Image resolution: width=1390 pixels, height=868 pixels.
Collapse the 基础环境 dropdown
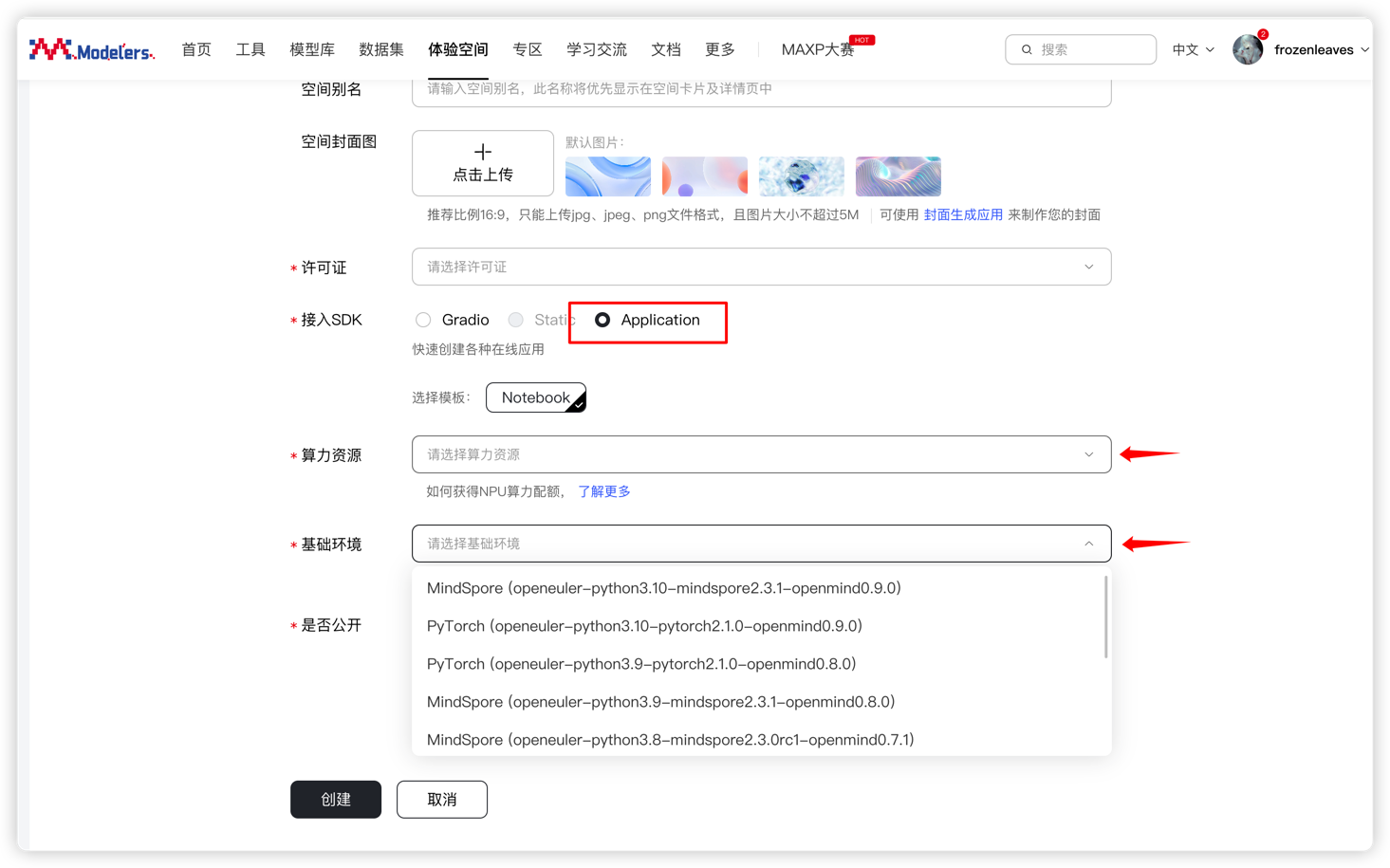761,544
